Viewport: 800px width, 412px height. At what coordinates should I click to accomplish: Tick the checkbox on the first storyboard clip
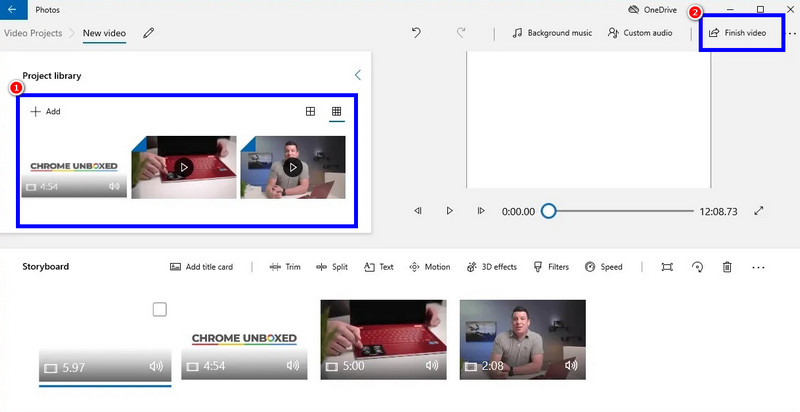tap(159, 310)
